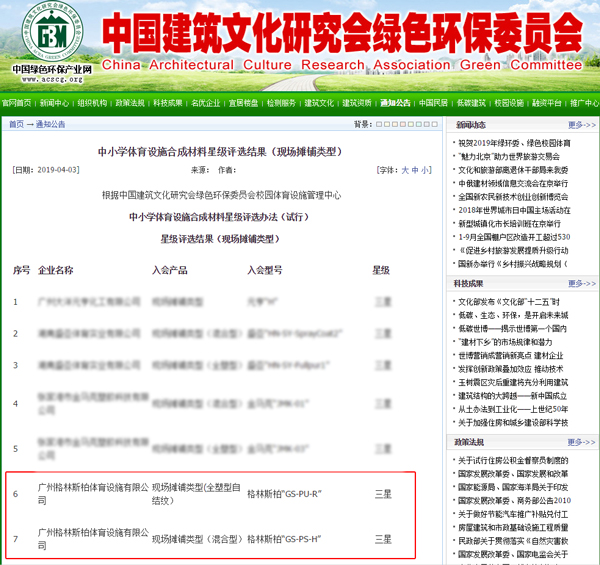This screenshot has height=565, width=600.
Task: Open the 推广中心 navigation item
Action: click(x=584, y=103)
